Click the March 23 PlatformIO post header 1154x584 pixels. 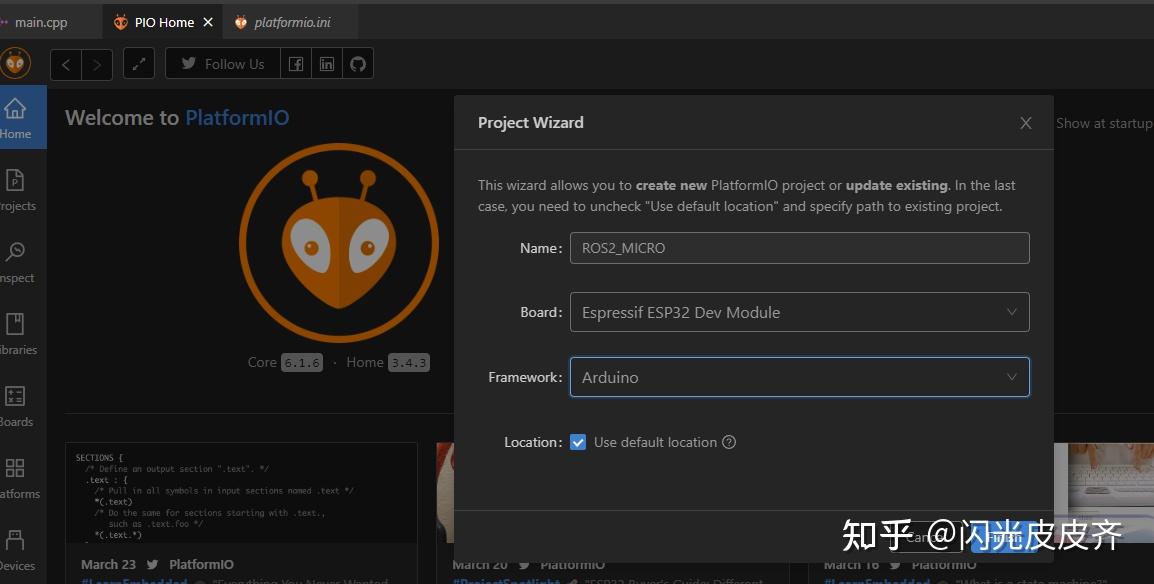tap(157, 564)
